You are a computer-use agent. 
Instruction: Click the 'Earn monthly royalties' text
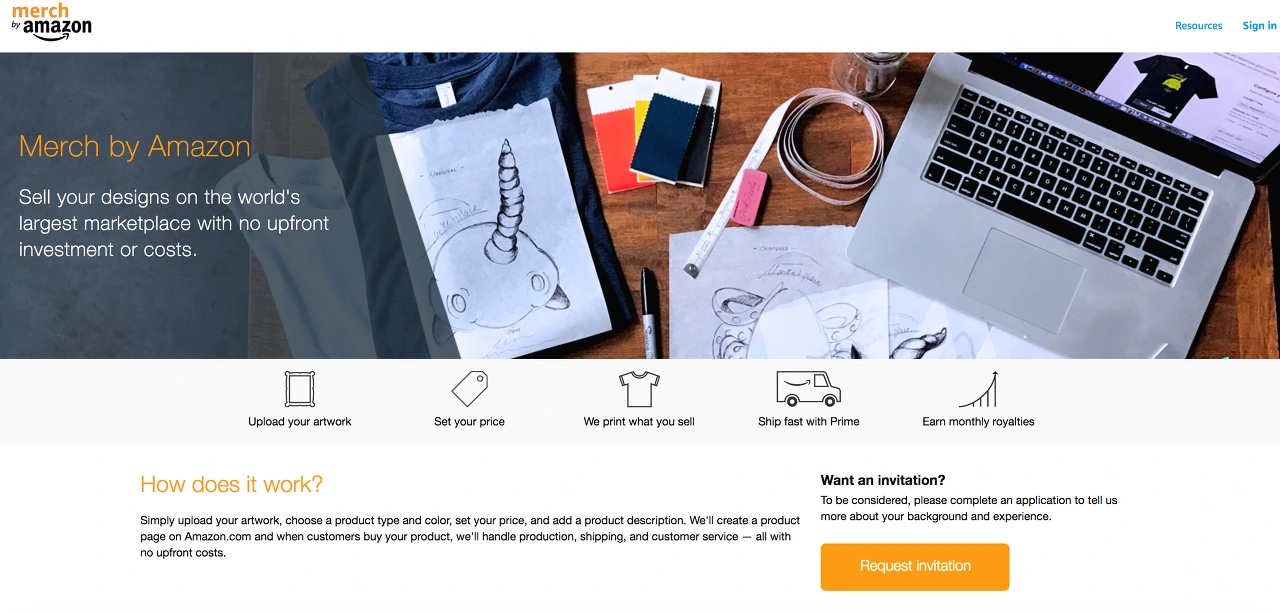tap(978, 422)
